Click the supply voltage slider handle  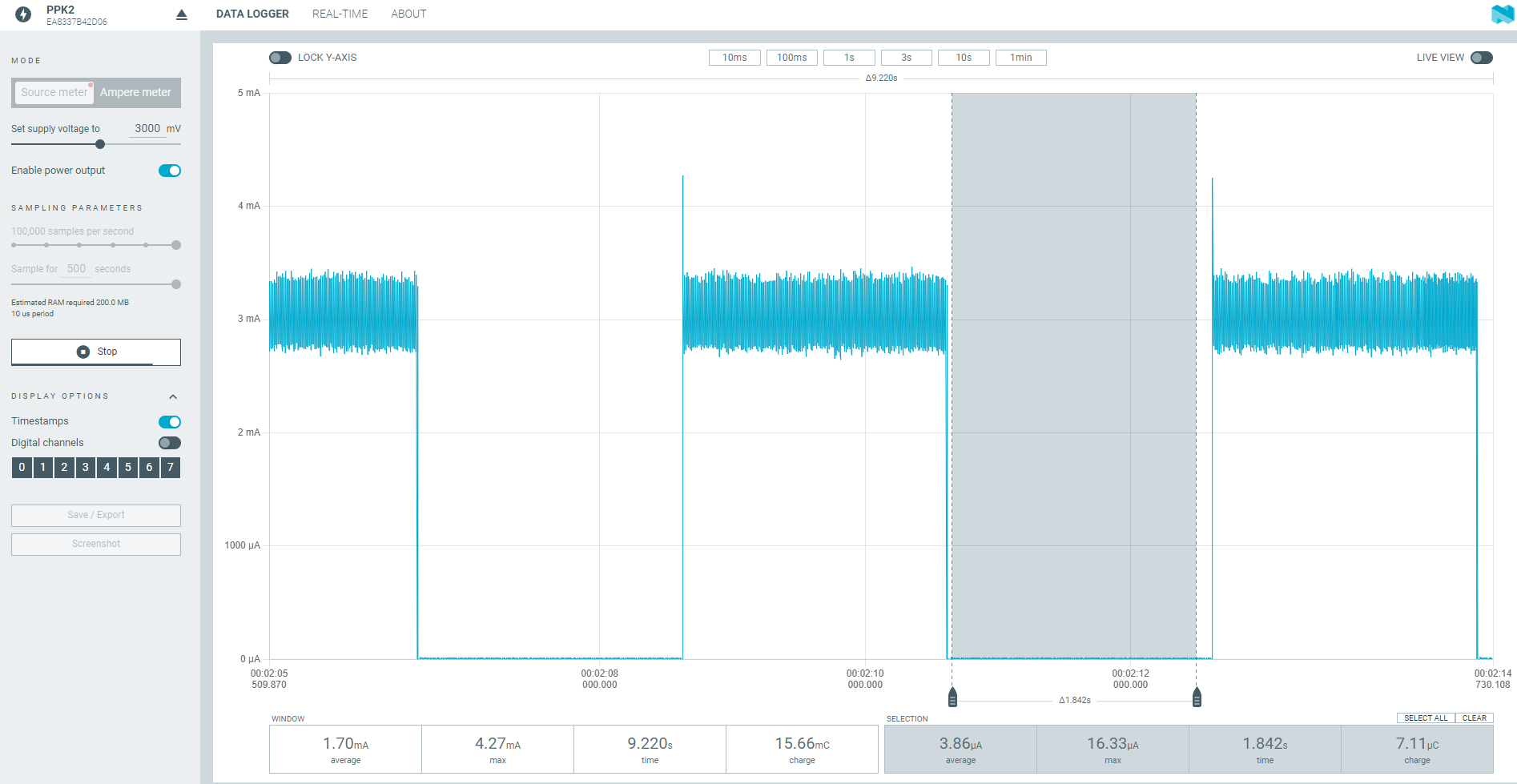click(x=100, y=144)
